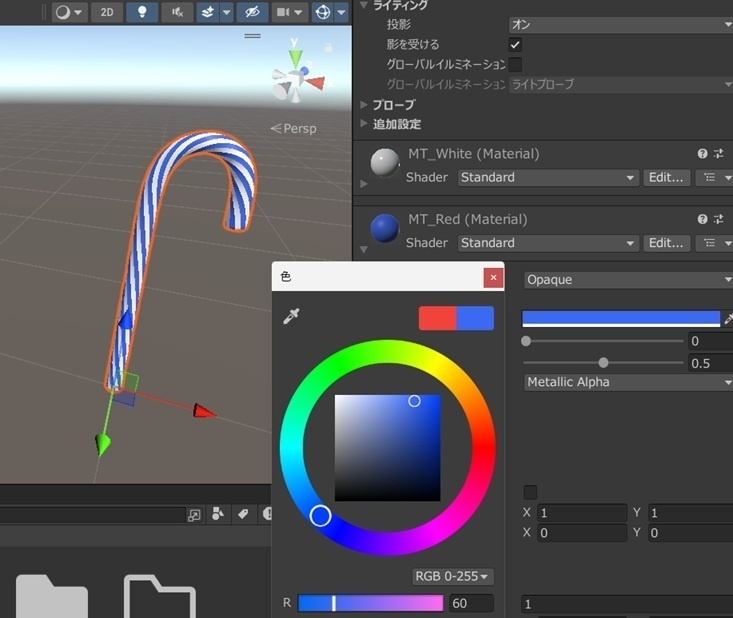Edit the Tiling X field showing 1

(x=582, y=513)
